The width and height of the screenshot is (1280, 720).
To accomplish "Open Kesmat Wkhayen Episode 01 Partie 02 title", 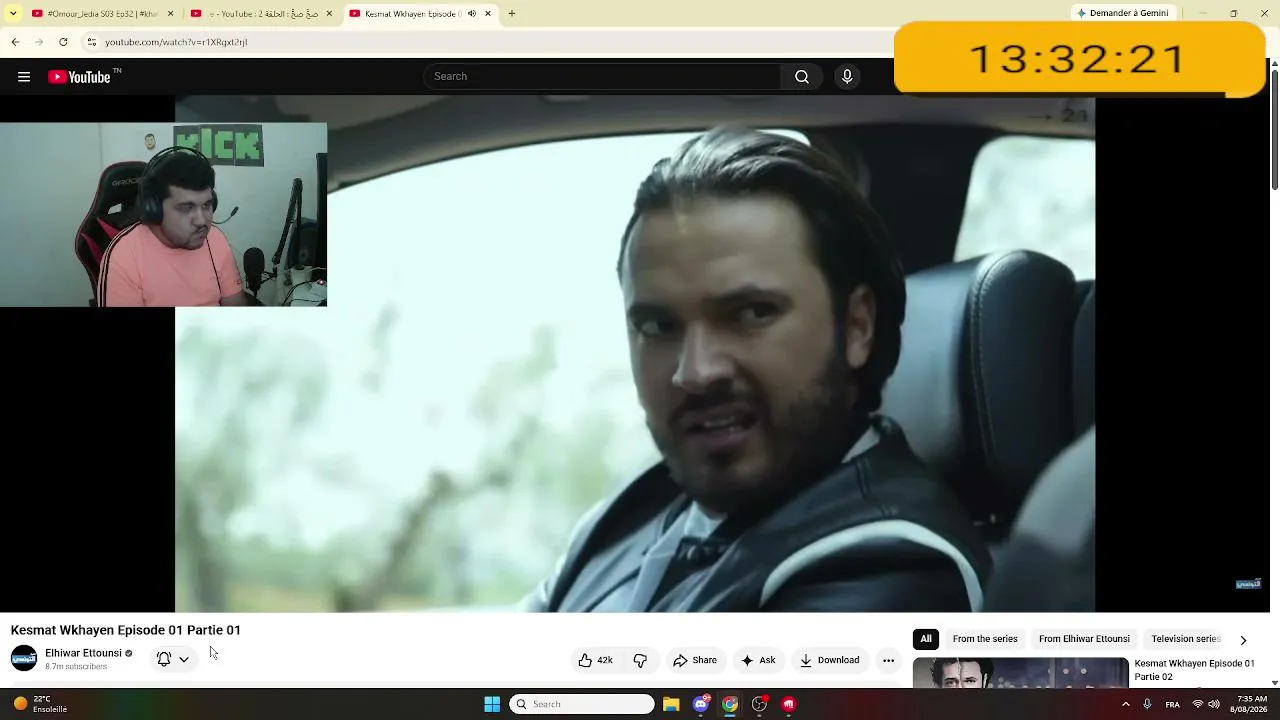I will [x=1194, y=670].
